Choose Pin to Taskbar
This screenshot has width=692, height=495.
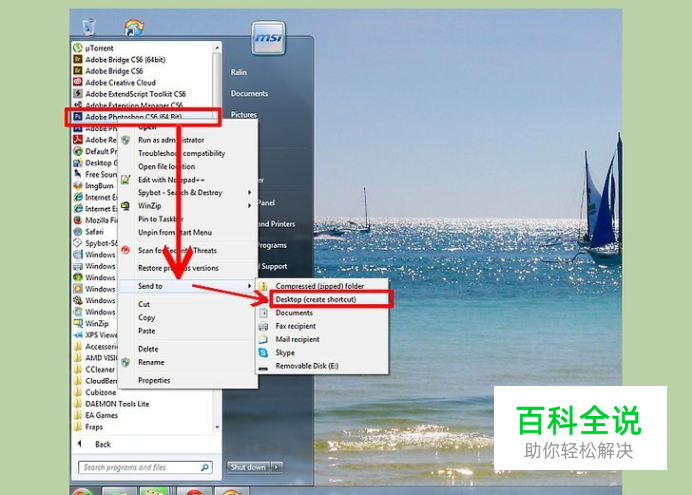161,219
